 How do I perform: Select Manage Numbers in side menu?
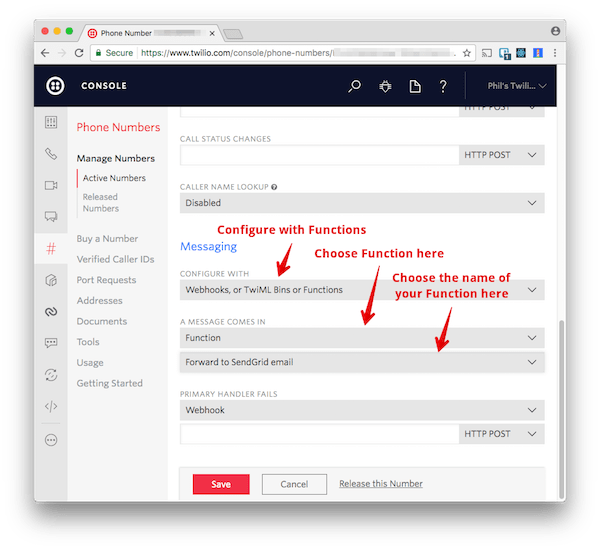(x=116, y=158)
